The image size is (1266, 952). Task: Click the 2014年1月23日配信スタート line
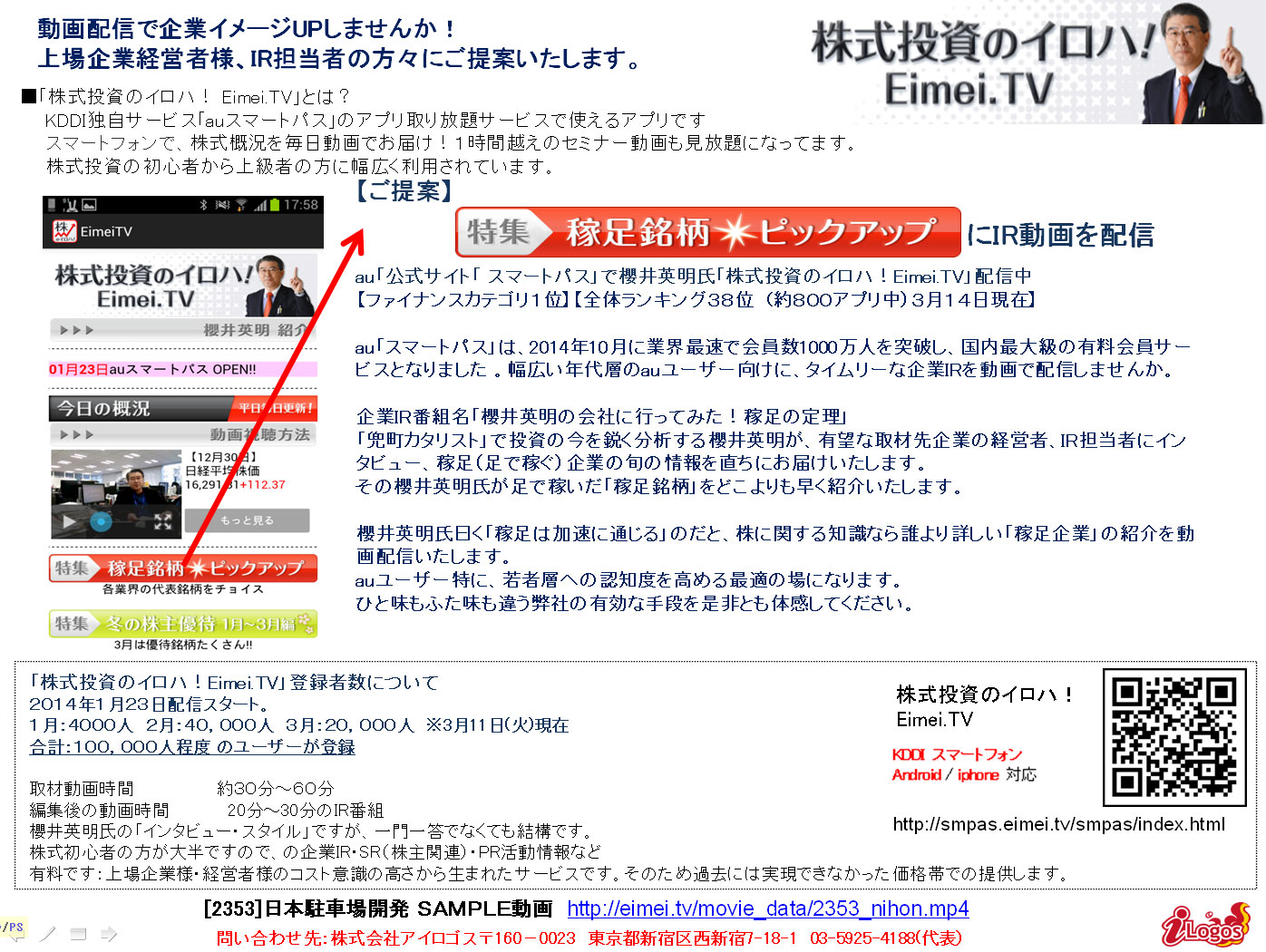pos(150,704)
